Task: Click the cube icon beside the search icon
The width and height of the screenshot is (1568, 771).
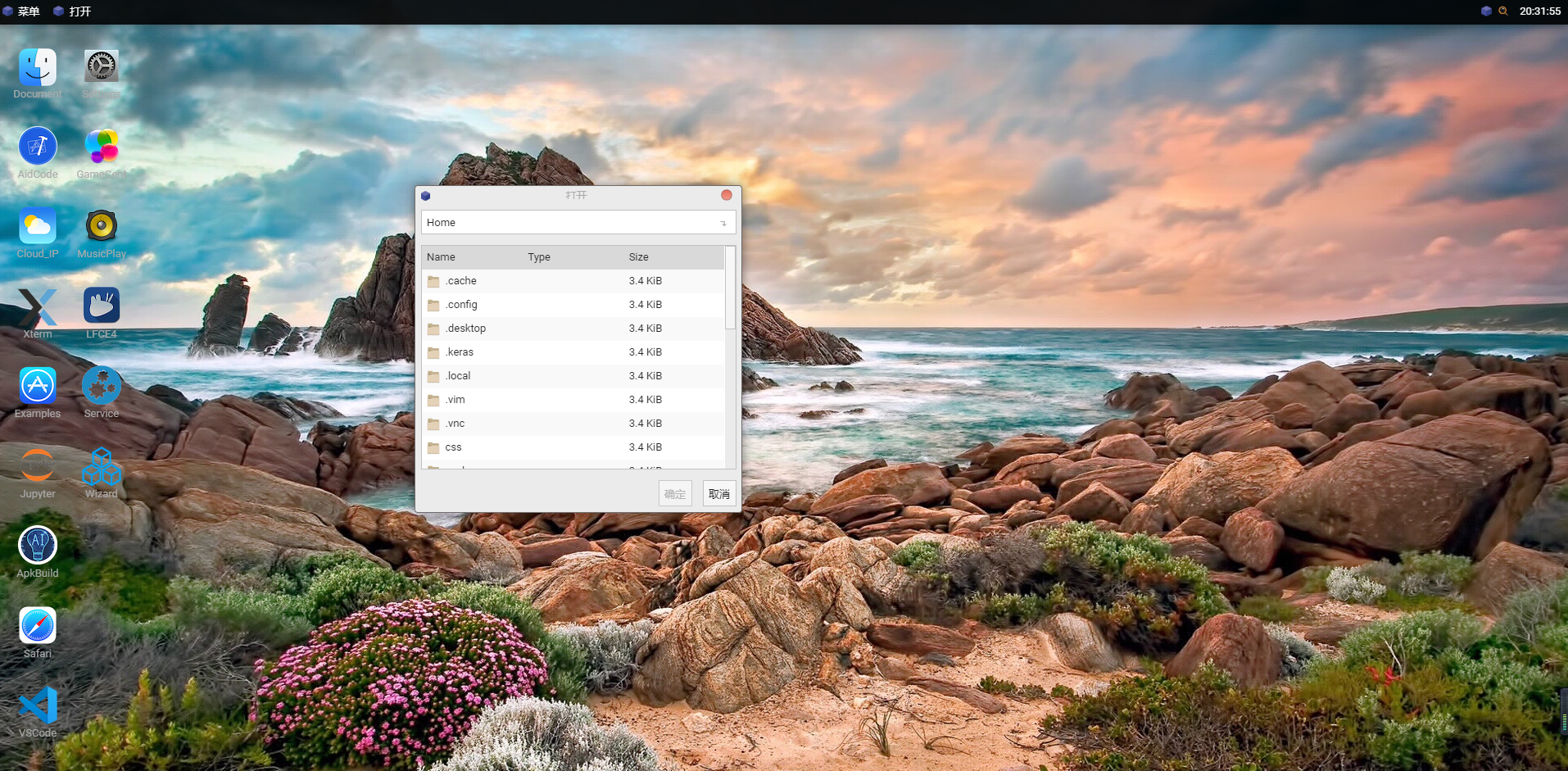Action: 1486,11
